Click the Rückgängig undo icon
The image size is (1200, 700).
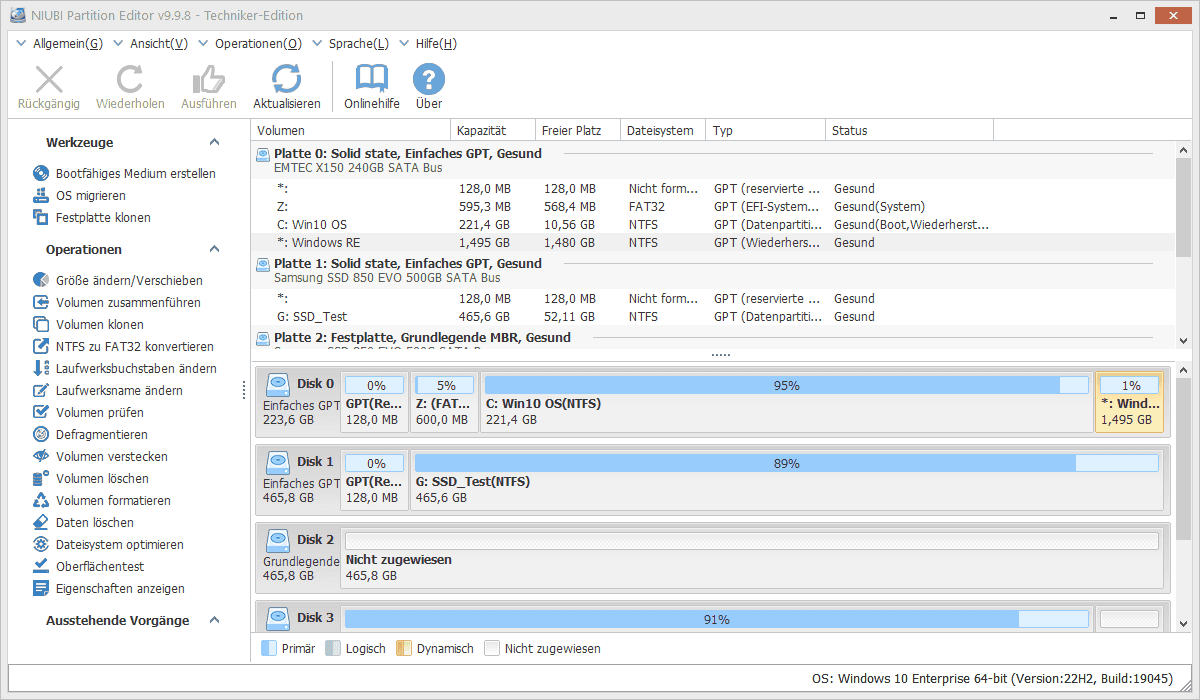[49, 80]
